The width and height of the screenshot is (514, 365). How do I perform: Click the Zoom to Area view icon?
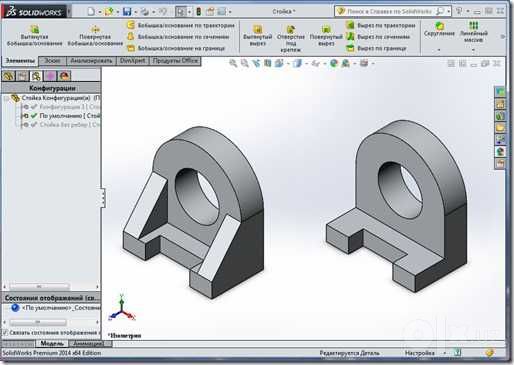coord(245,63)
